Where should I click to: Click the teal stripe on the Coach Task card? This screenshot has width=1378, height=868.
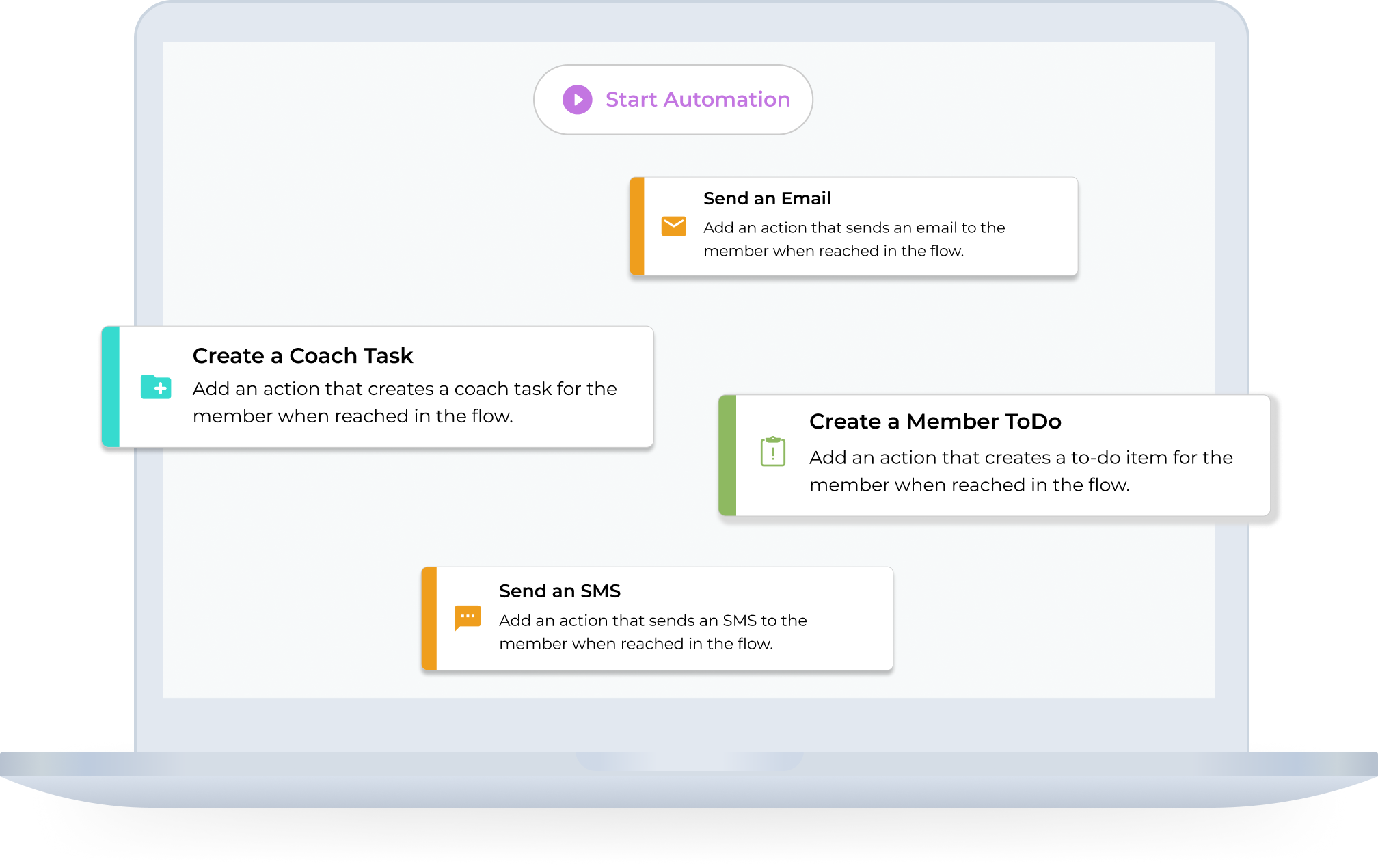point(111,387)
